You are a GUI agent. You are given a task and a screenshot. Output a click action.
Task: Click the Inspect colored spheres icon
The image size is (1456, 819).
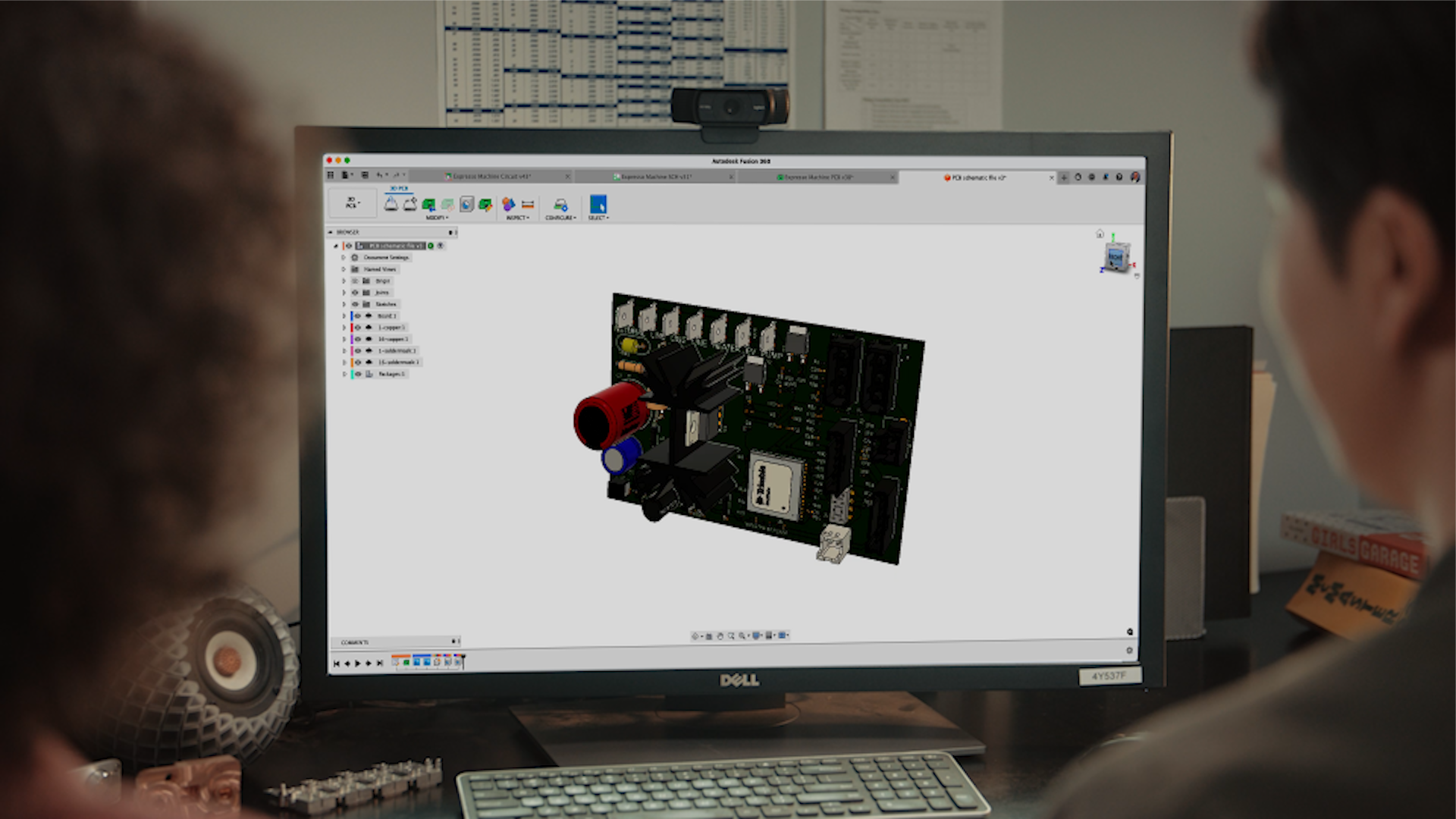pos(508,205)
